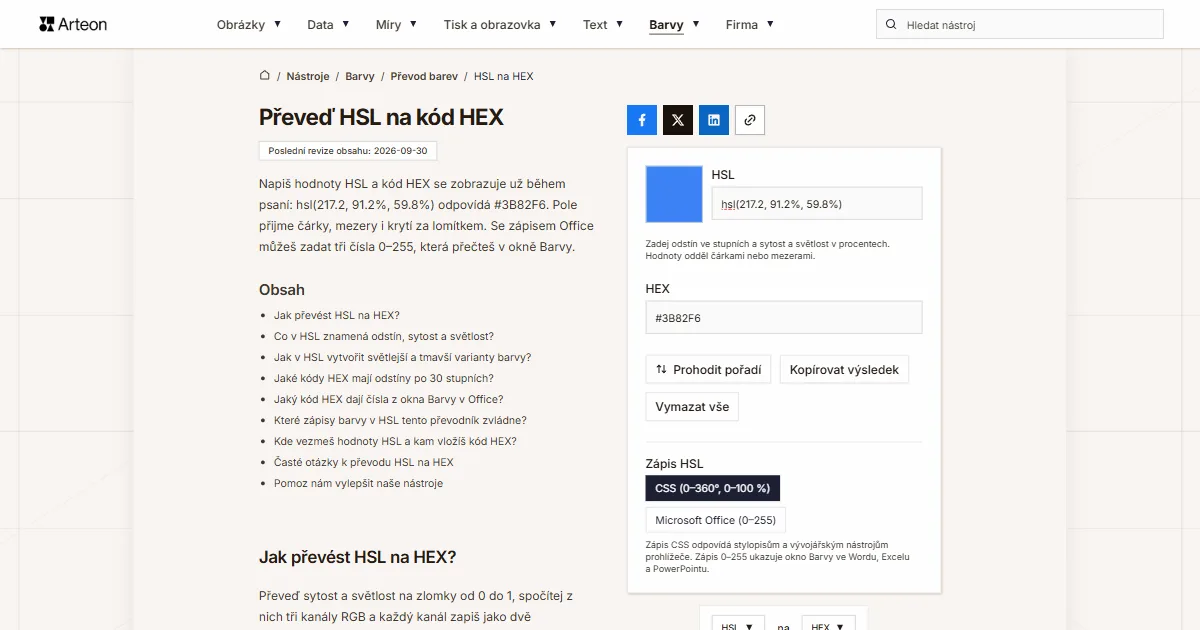
Task: Open the Barvy menu
Action: [x=674, y=24]
